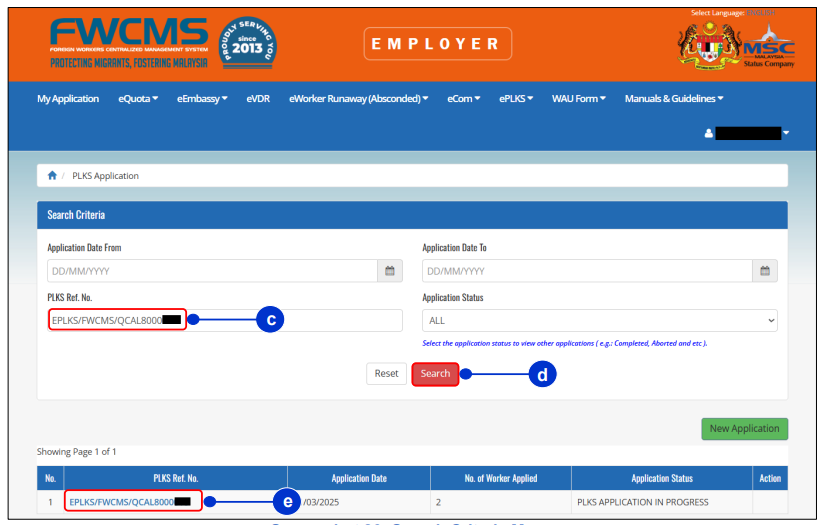Focus the Application Date From field
Viewport: 821px width, 525px height.
point(212,271)
